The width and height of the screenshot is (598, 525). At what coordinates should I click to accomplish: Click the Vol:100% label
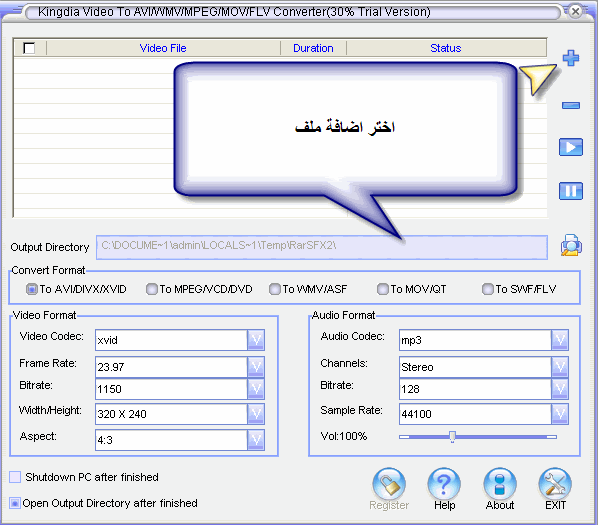point(344,436)
